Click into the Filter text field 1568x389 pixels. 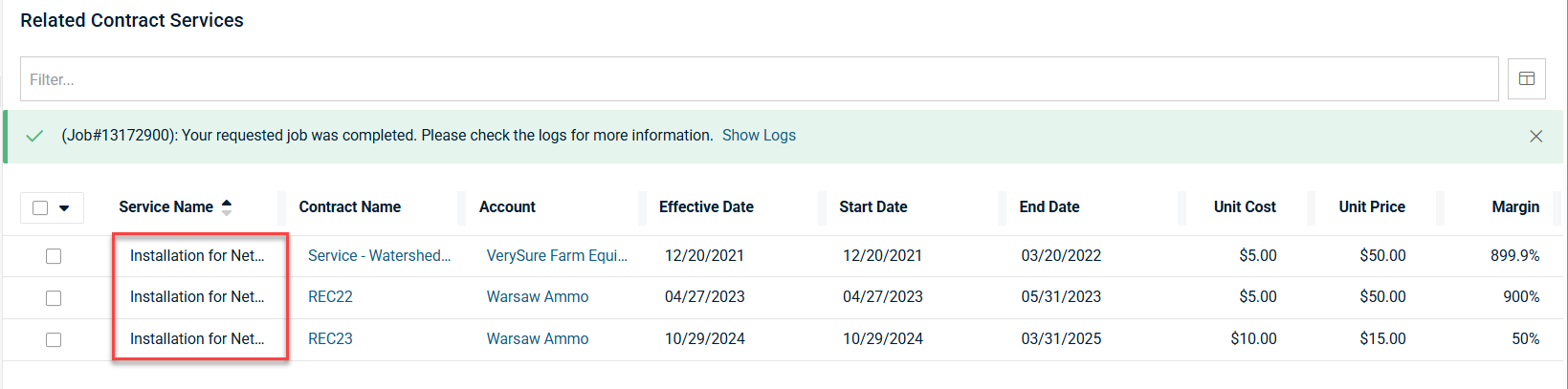pyautogui.click(x=759, y=79)
